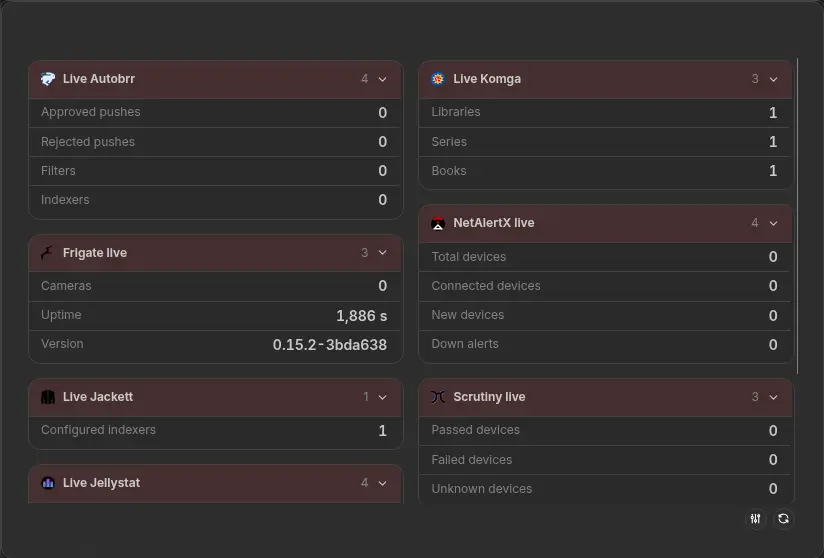Collapse the Frigate live card chevron
The height and width of the screenshot is (558, 824).
[383, 253]
